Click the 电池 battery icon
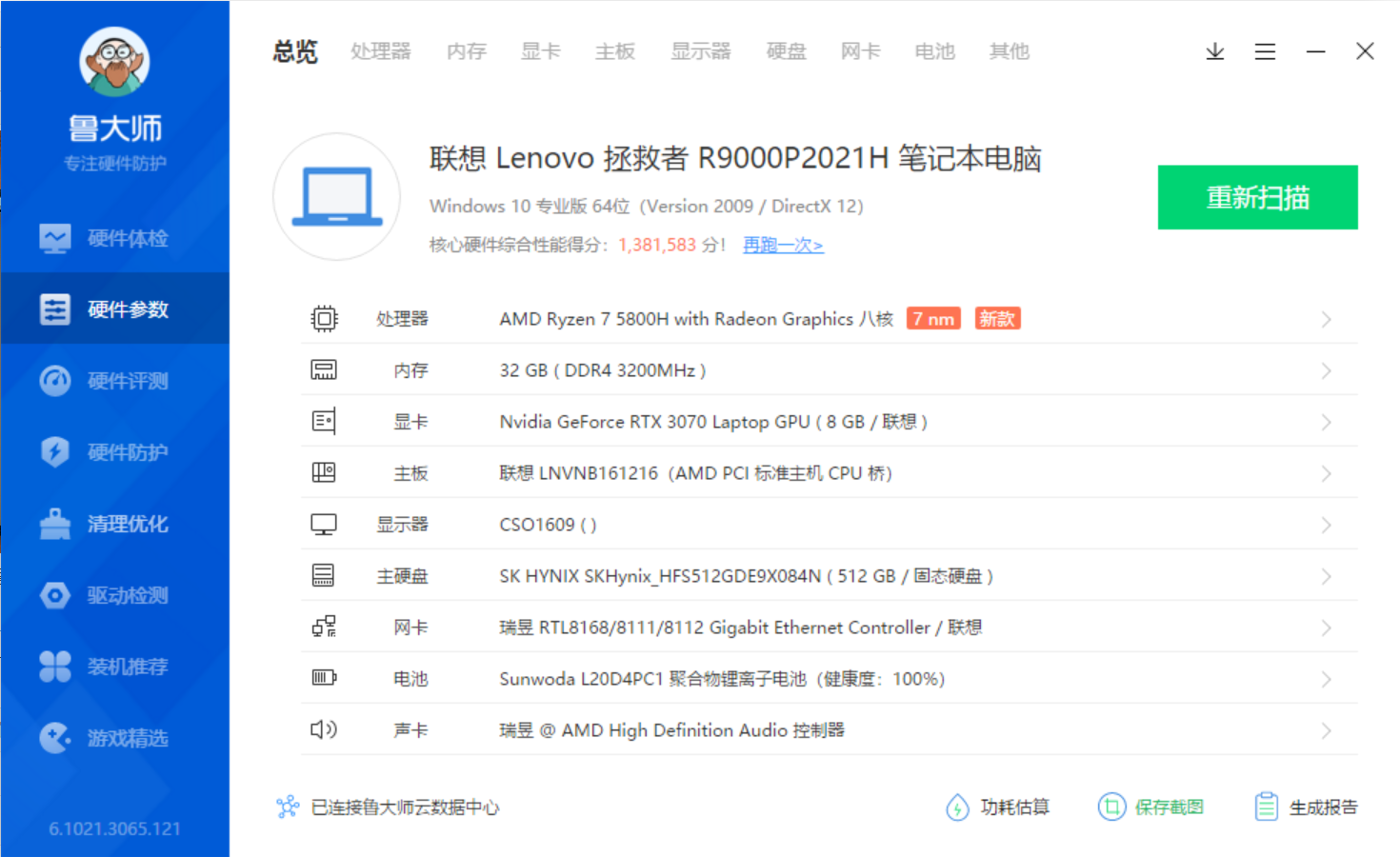This screenshot has width=1400, height=857. [324, 678]
